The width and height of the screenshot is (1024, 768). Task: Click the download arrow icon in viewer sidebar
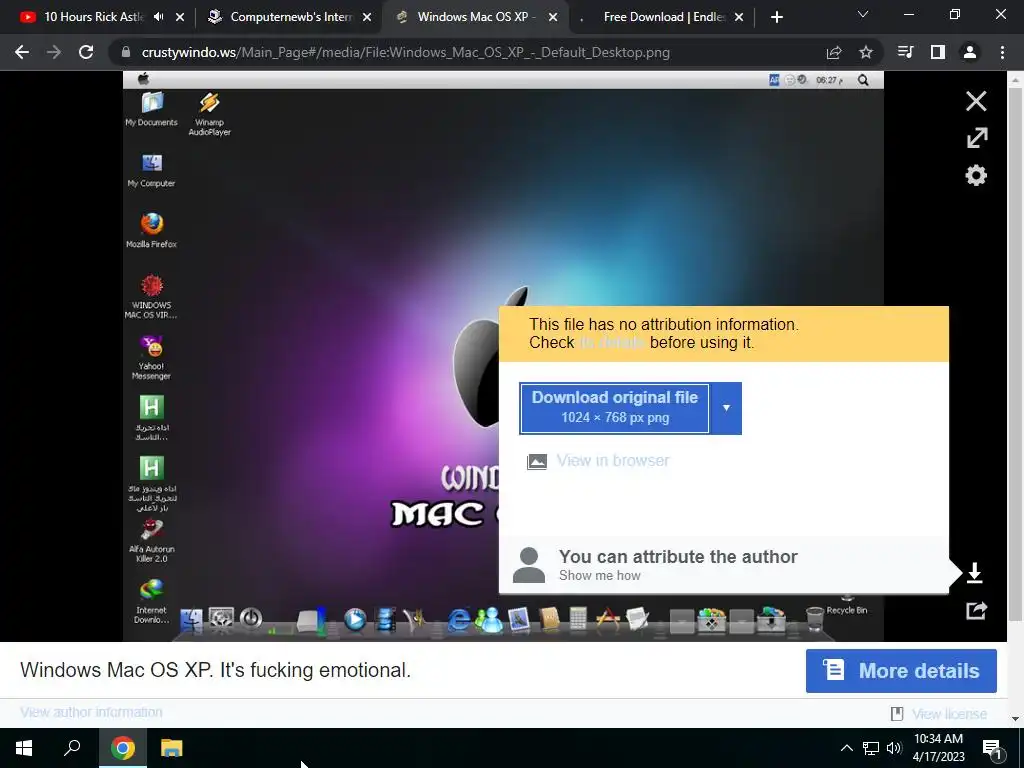(974, 573)
